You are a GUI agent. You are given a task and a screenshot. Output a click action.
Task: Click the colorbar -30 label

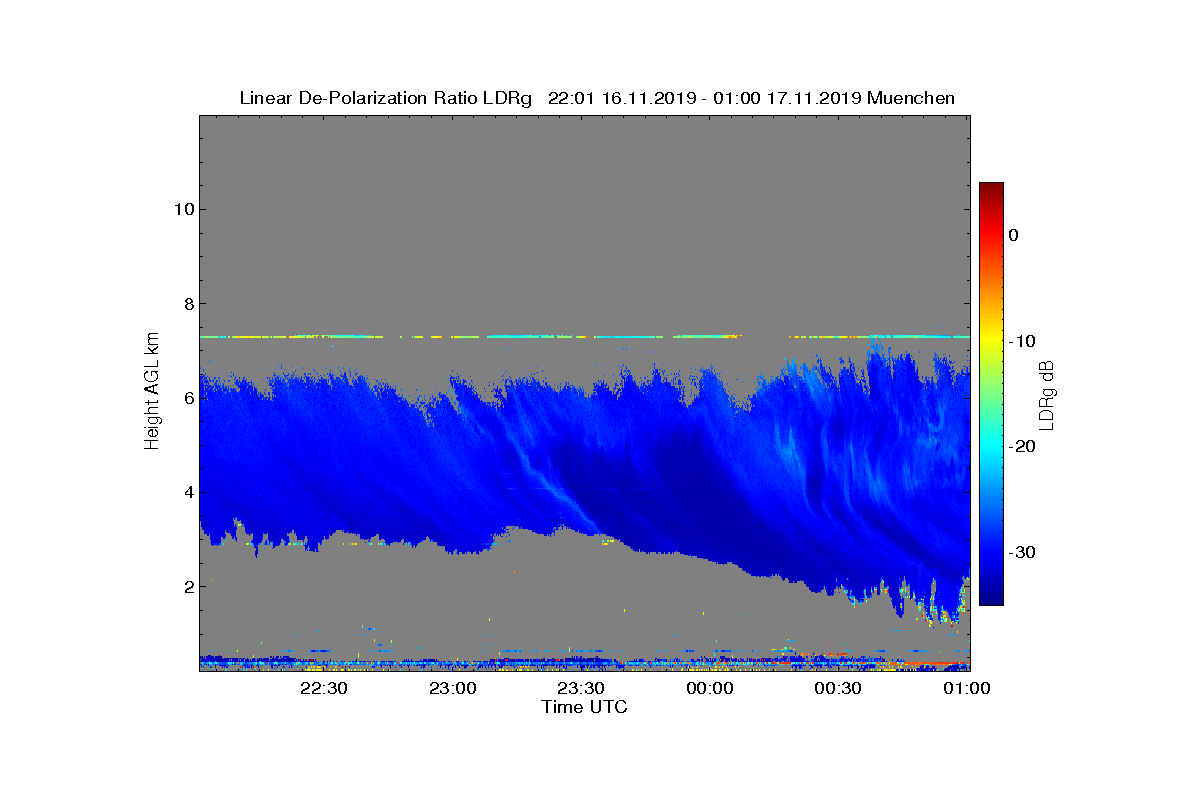(1021, 553)
